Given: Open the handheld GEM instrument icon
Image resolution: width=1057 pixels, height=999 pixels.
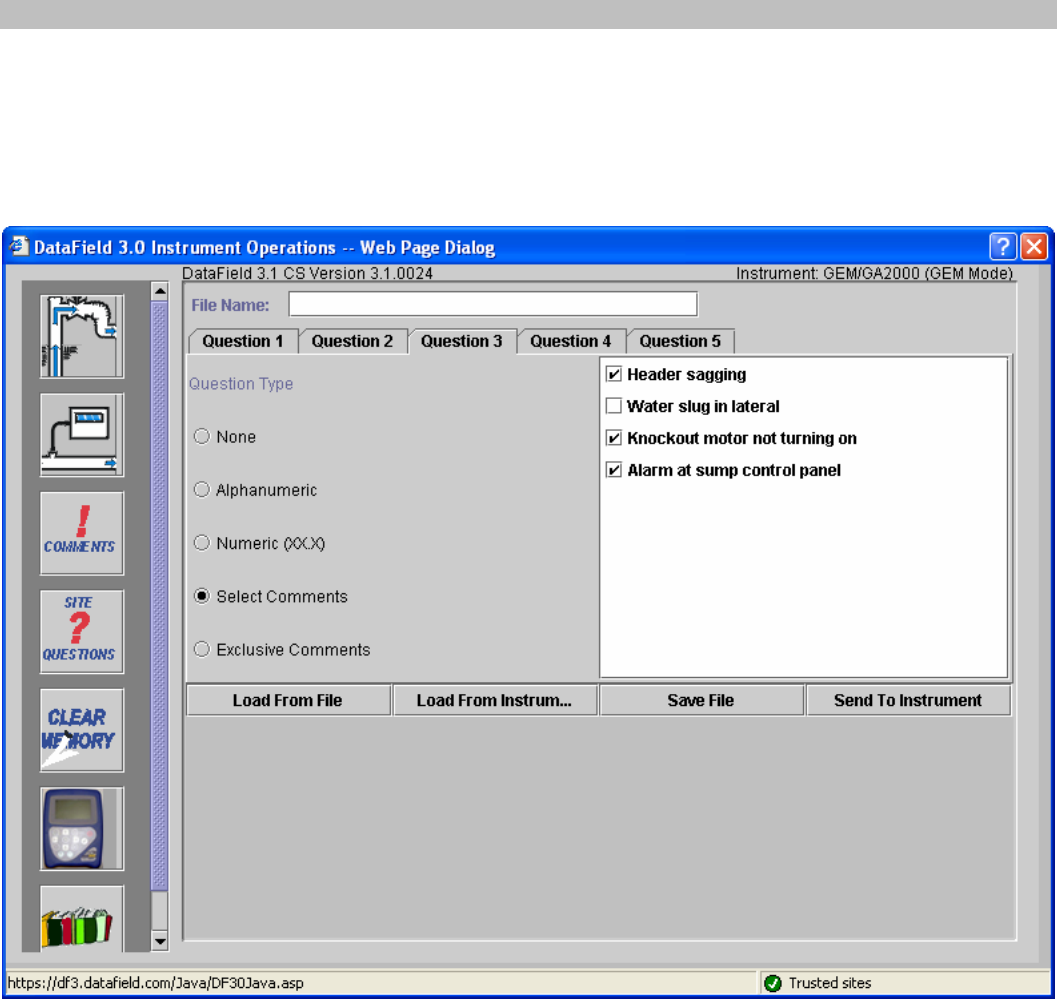Looking at the screenshot, I should (x=82, y=828).
